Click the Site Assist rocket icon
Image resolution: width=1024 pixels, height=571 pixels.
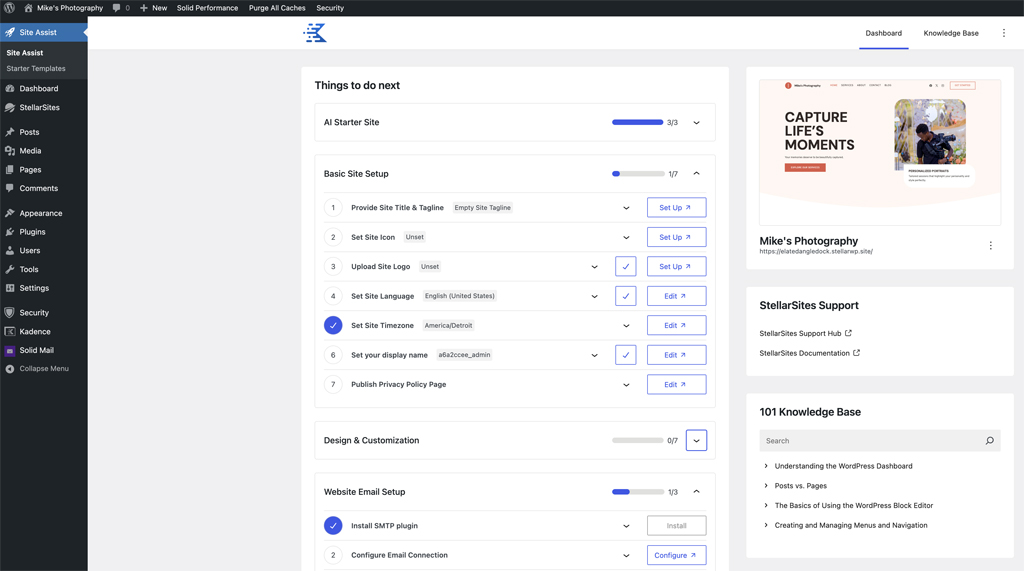[x=10, y=33]
